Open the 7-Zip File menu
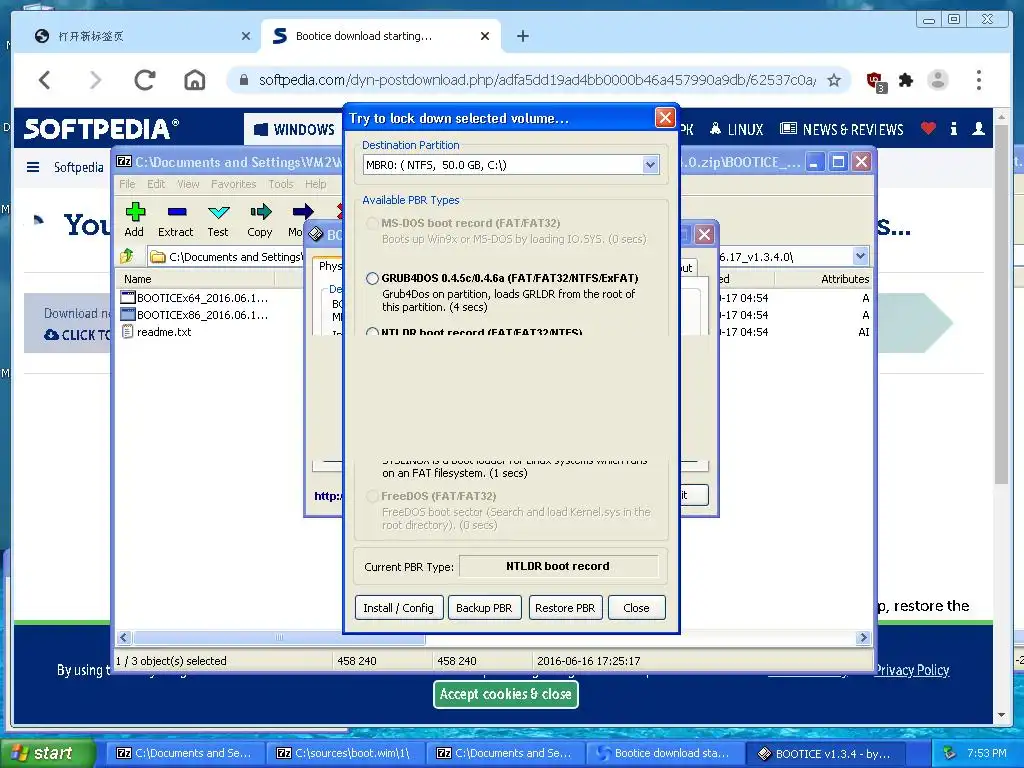Viewport: 1024px width, 768px height. pyautogui.click(x=127, y=184)
